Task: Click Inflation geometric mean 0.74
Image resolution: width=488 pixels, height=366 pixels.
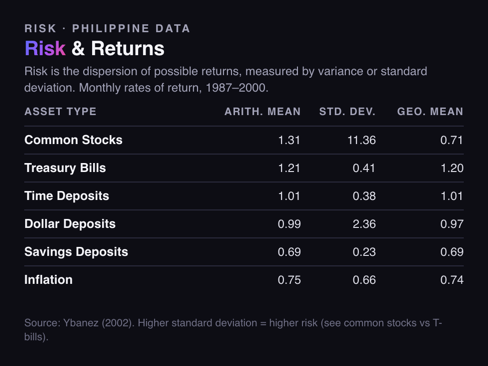Action: (452, 280)
